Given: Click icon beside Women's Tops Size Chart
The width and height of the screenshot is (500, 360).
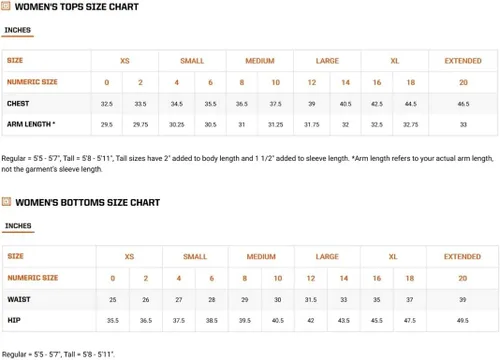Looking at the screenshot, I should pyautogui.click(x=6, y=6).
